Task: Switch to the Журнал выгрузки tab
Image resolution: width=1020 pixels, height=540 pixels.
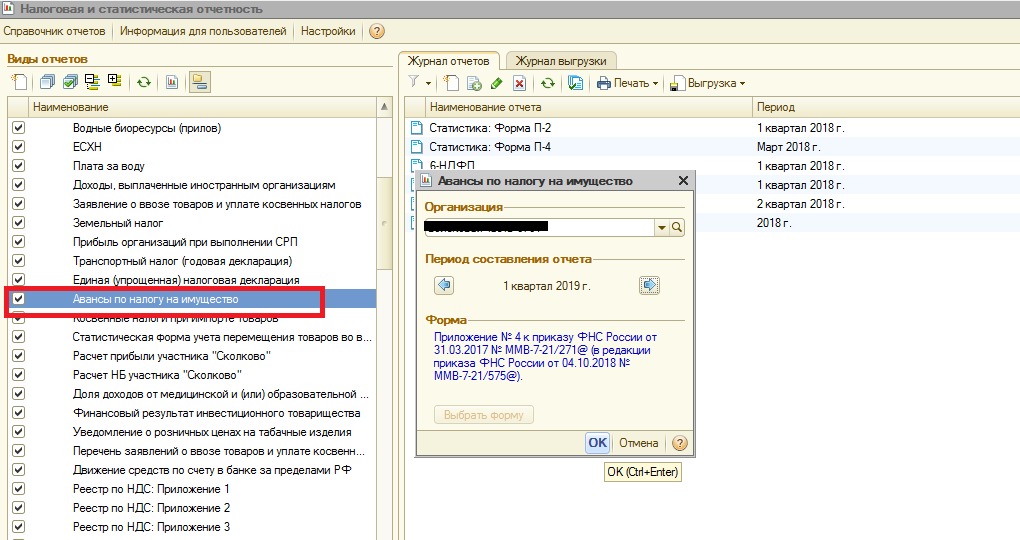Action: click(561, 61)
